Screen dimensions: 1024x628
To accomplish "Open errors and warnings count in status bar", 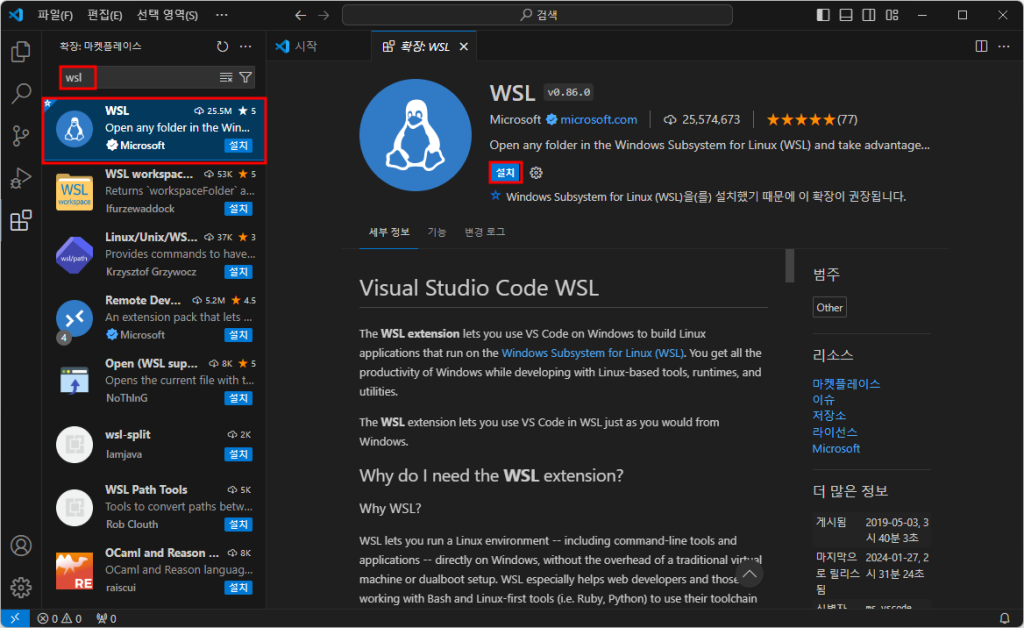I will point(59,618).
